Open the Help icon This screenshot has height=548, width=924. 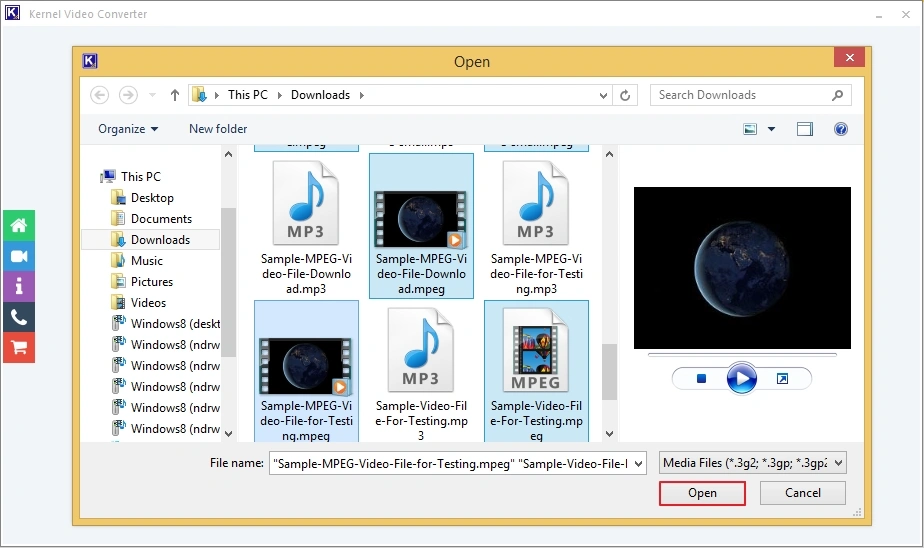[841, 129]
